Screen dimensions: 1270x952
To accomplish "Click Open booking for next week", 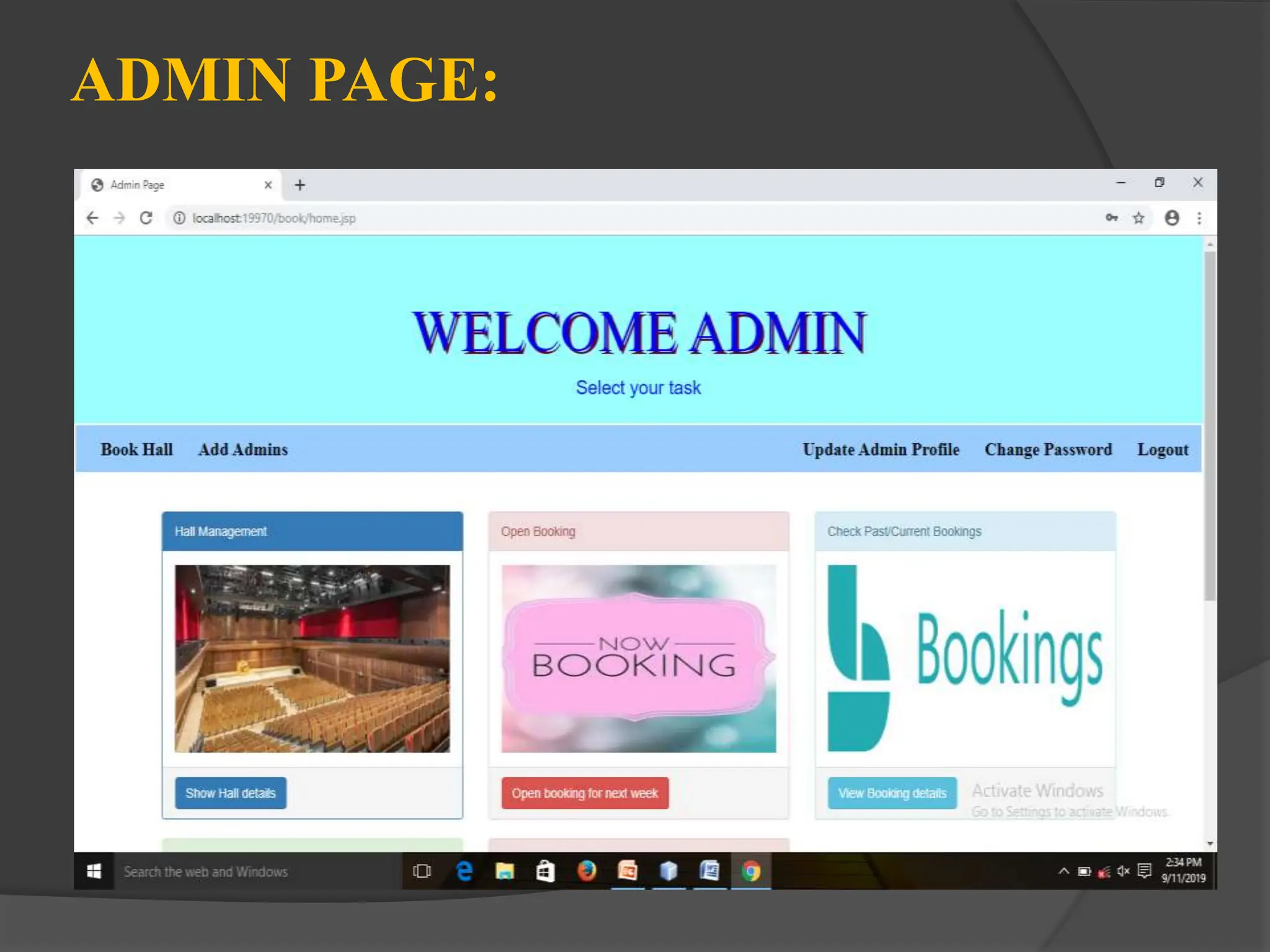I will tap(585, 793).
